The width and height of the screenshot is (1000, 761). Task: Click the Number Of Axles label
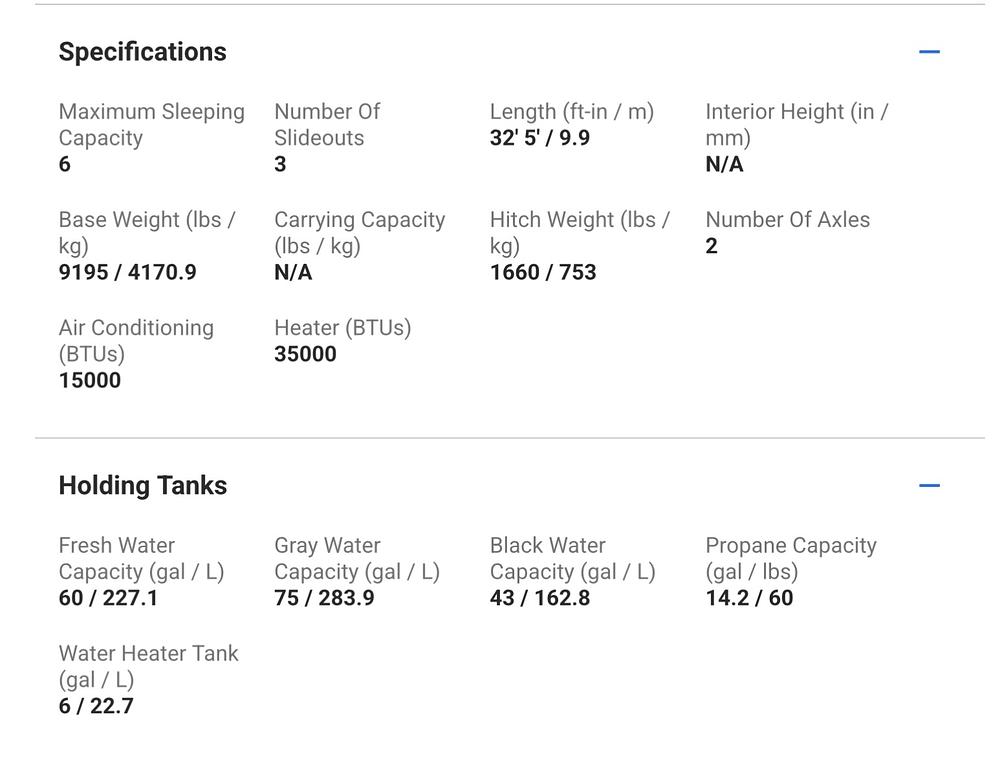(787, 220)
